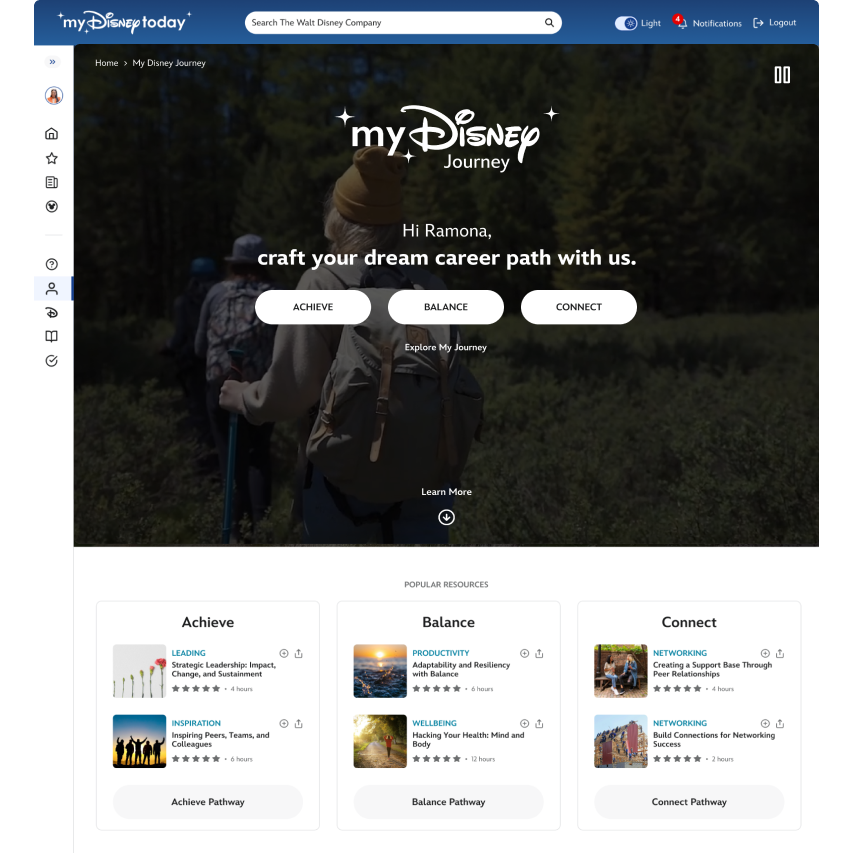The width and height of the screenshot is (853, 853).
Task: Add Inspiring Peers course via plus icon
Action: (x=284, y=724)
